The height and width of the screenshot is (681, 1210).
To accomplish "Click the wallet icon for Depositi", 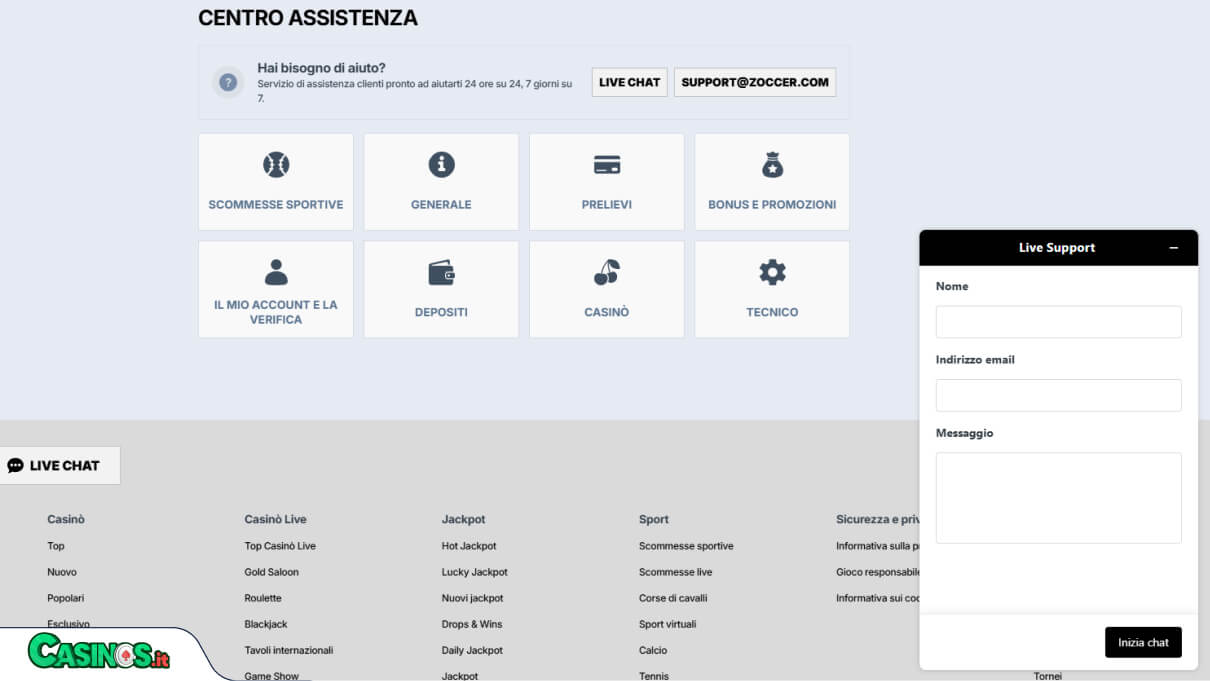I will (441, 272).
